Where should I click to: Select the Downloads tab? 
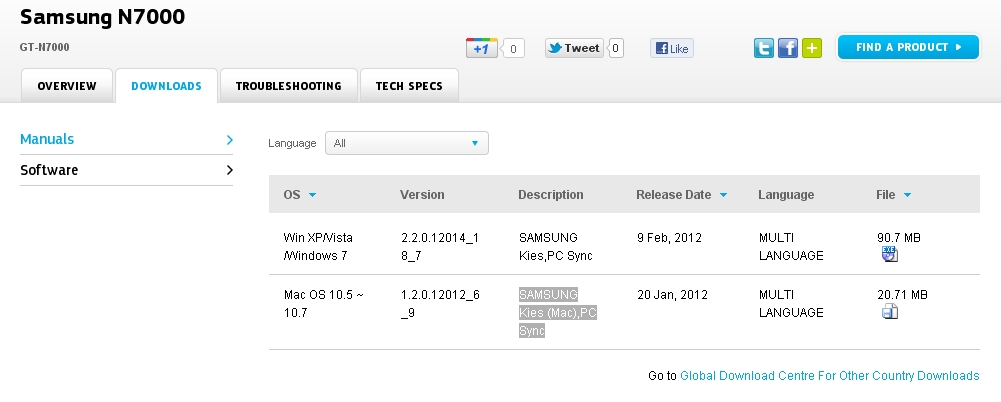tap(167, 86)
